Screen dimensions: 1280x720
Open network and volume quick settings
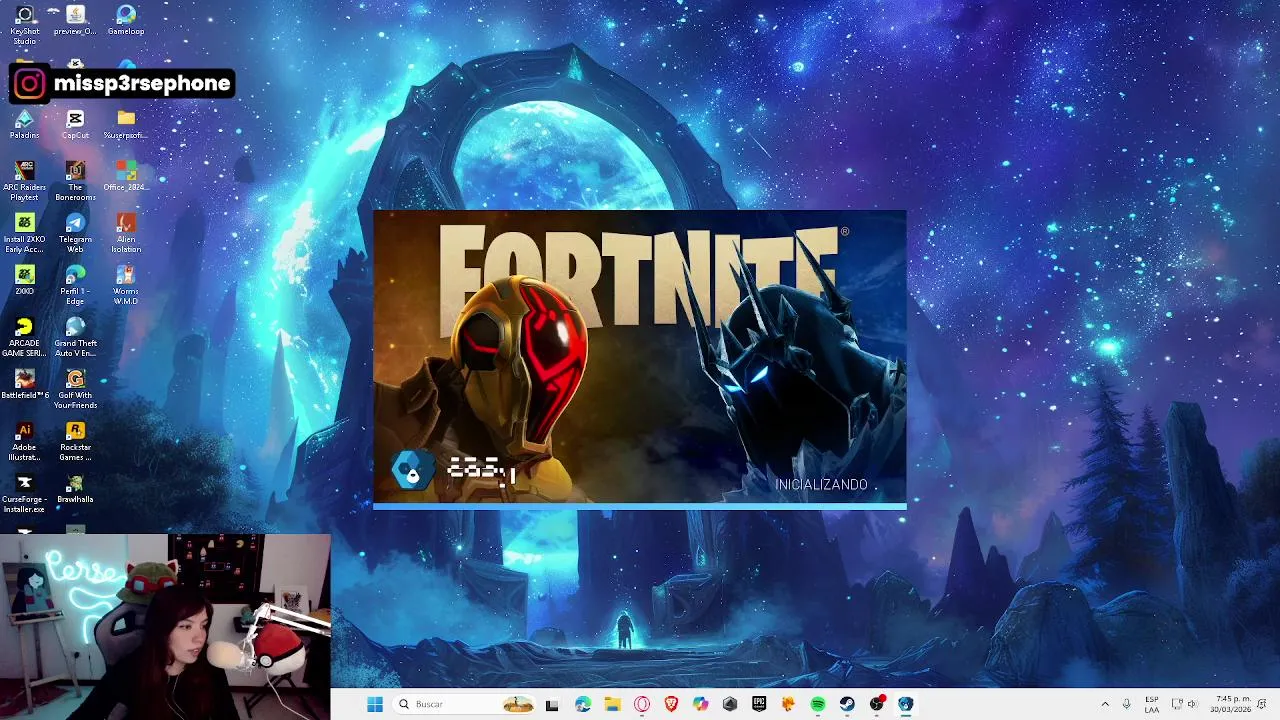coord(1184,704)
